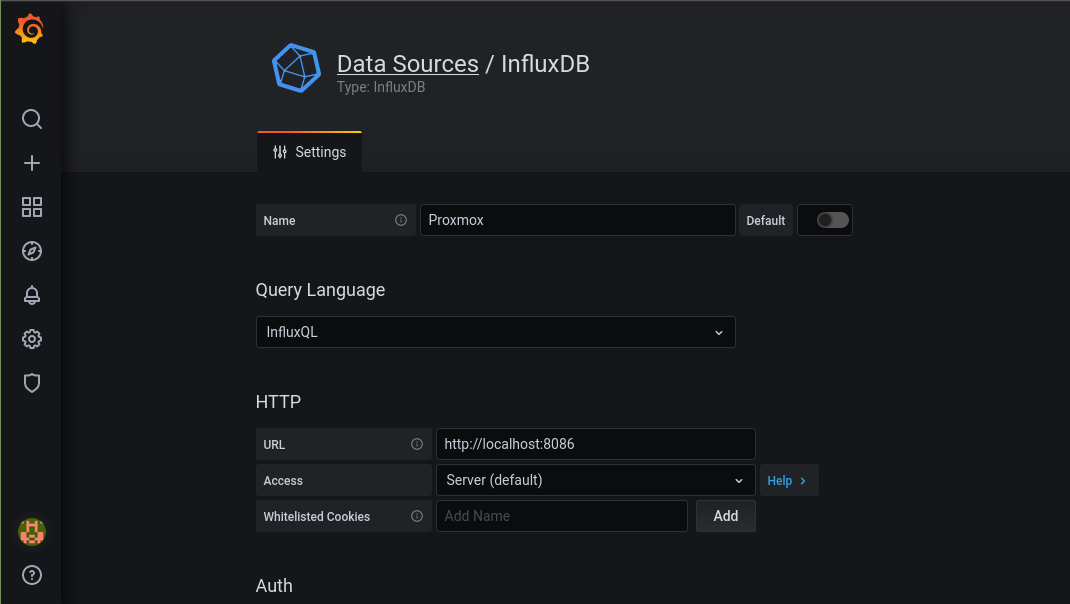Click the Whitelisted Cookies label
Viewport: 1070px width, 604px height.
(317, 517)
